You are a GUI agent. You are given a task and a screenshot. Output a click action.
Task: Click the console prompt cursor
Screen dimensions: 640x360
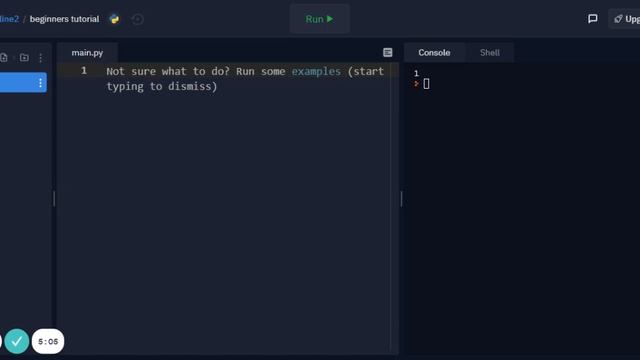pyautogui.click(x=426, y=84)
